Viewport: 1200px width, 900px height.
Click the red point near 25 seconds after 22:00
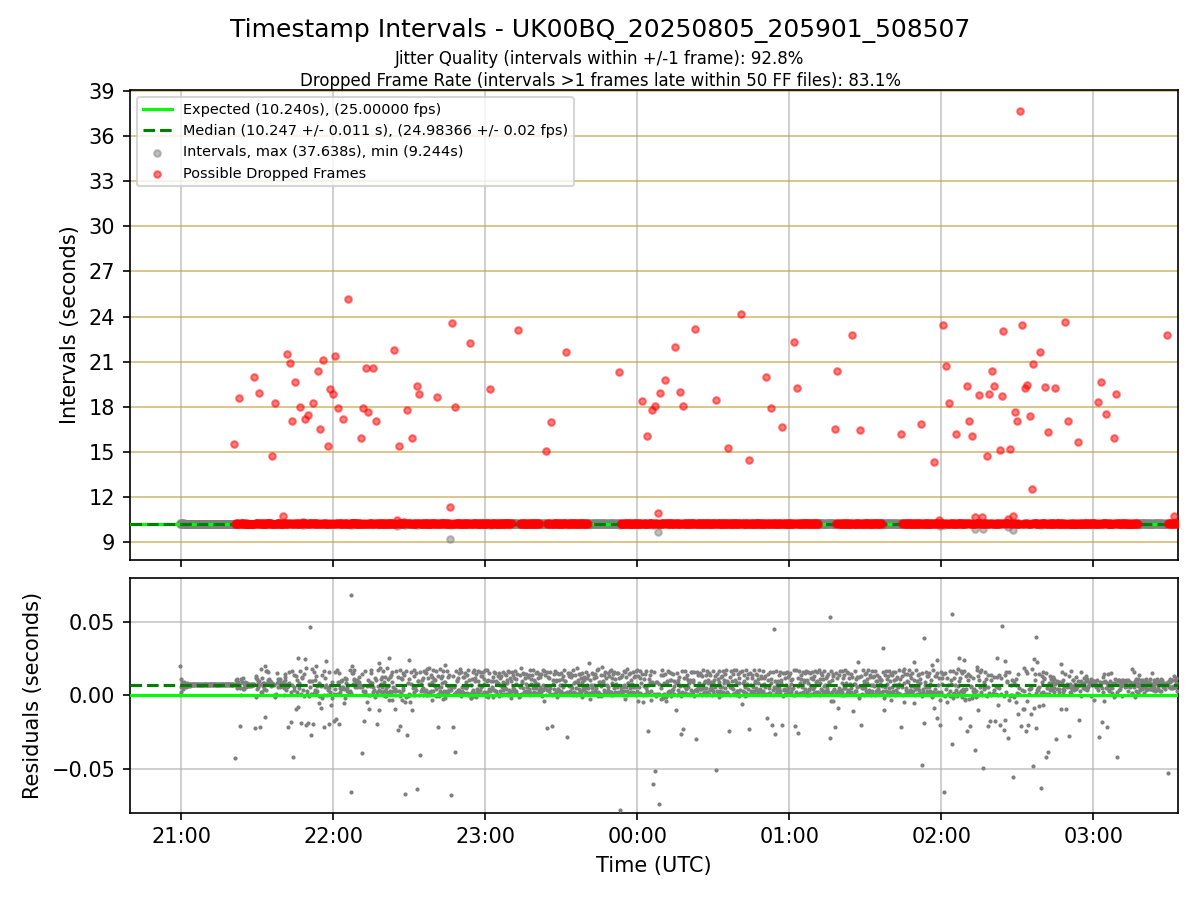(x=348, y=299)
